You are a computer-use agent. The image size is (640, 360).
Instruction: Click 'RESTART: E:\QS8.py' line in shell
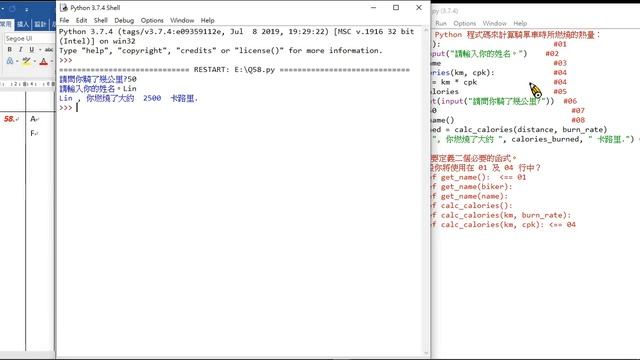[x=234, y=70]
